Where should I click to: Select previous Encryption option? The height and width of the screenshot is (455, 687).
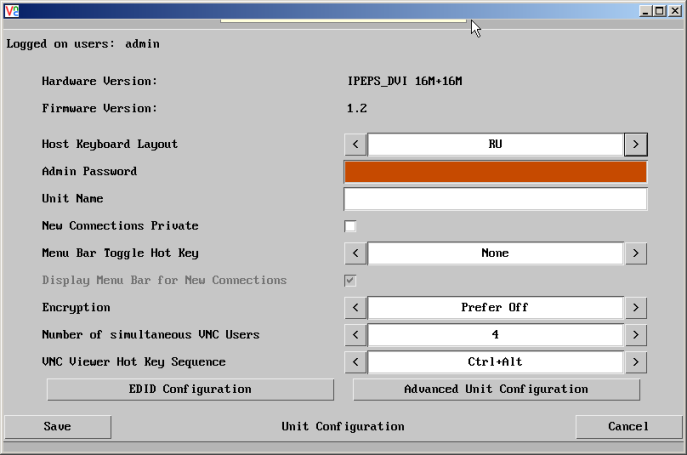point(355,307)
